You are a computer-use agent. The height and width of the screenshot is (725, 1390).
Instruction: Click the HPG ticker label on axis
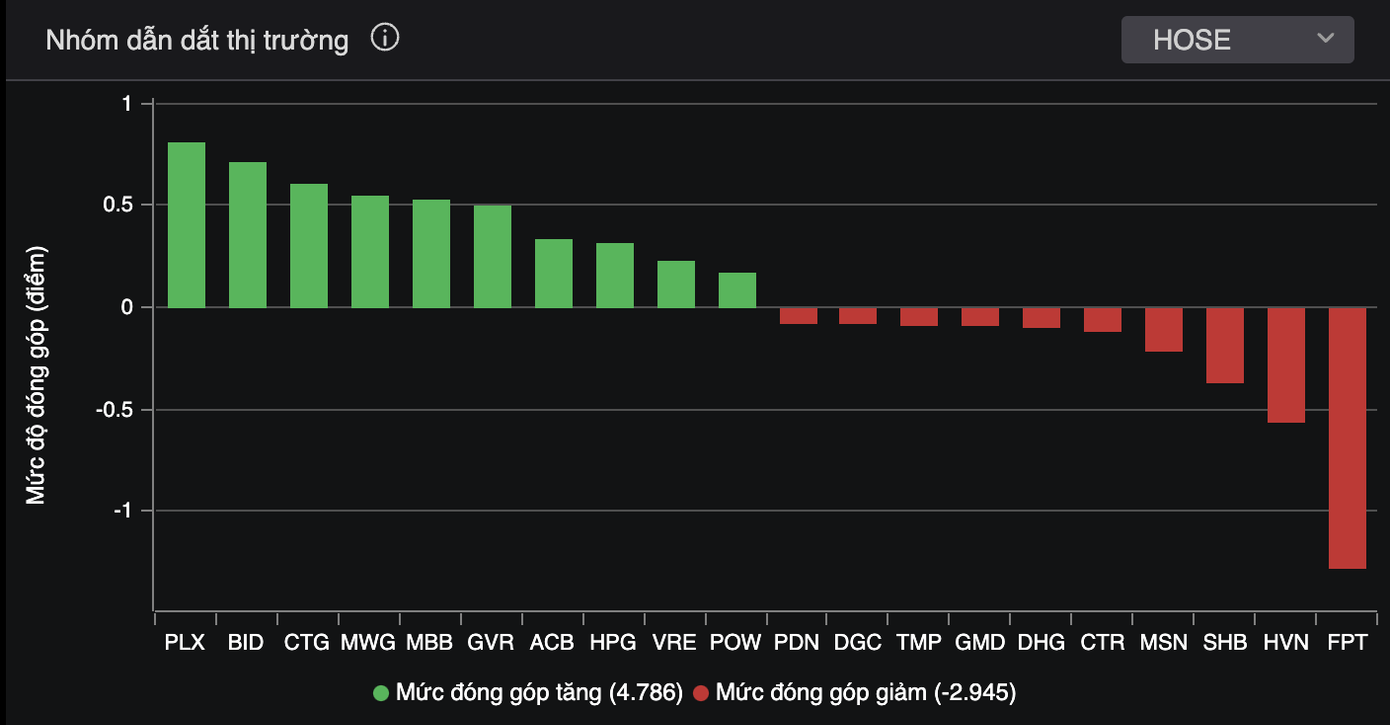click(613, 642)
